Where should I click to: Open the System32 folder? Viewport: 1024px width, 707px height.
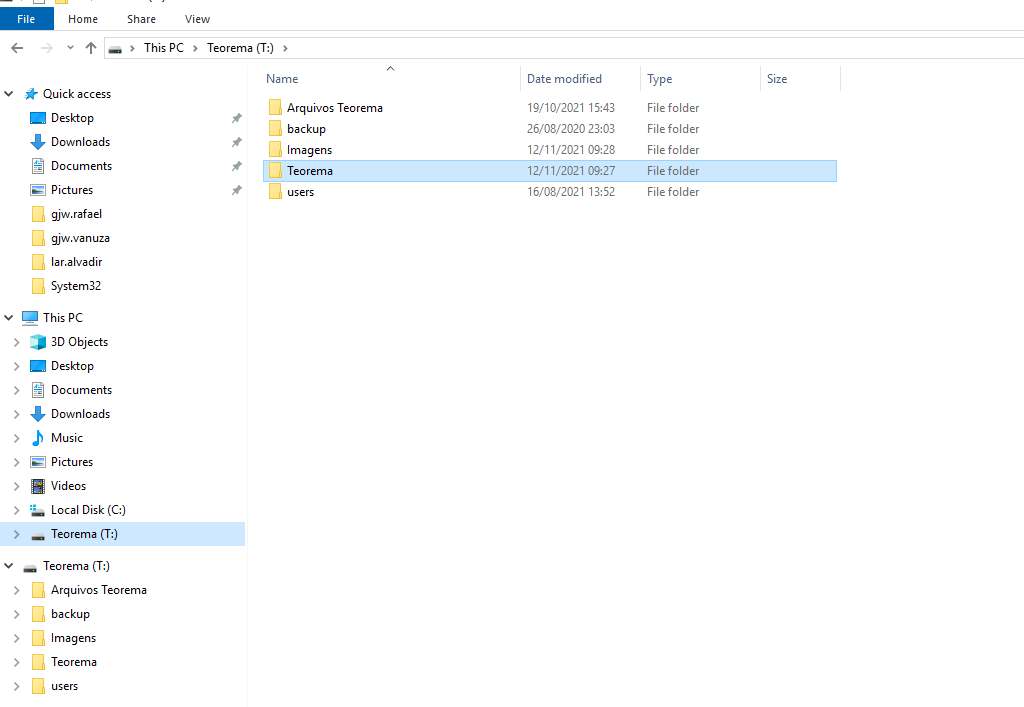click(x=76, y=286)
